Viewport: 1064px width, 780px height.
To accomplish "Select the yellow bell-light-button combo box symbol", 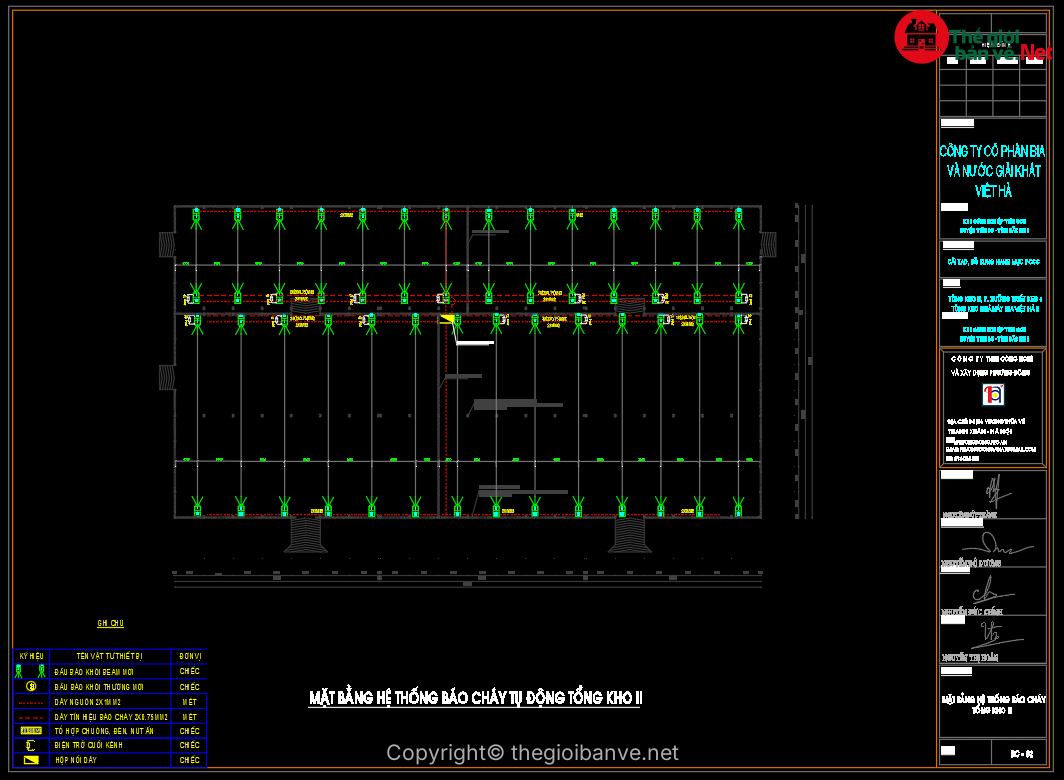I will (x=30, y=731).
